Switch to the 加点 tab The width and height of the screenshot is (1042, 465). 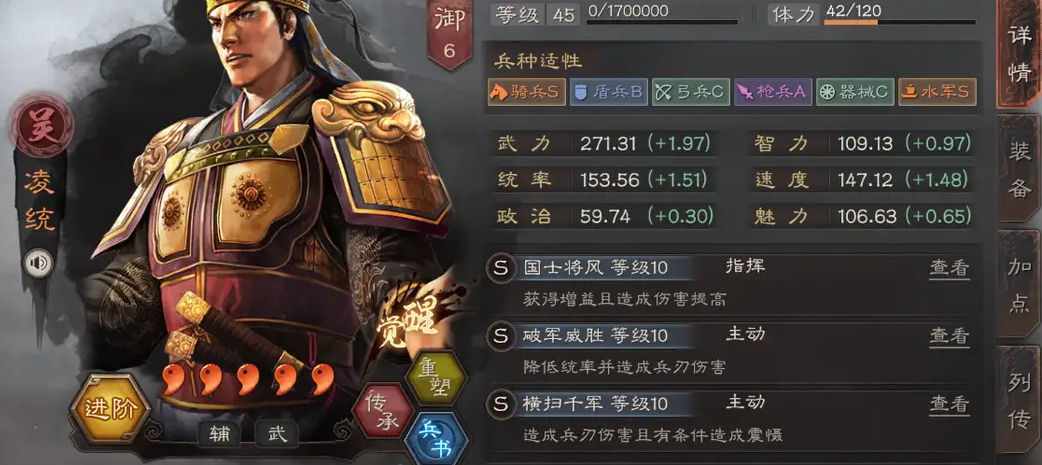(x=1019, y=284)
